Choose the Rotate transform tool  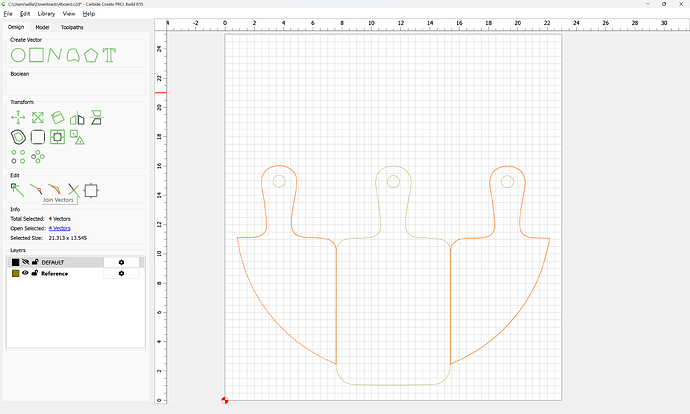tap(57, 117)
